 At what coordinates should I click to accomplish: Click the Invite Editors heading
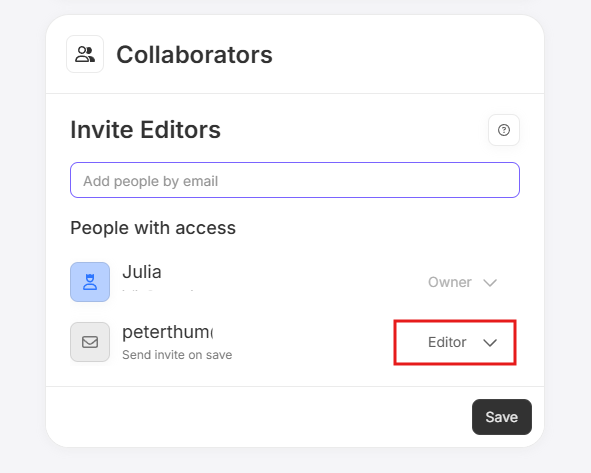145,130
